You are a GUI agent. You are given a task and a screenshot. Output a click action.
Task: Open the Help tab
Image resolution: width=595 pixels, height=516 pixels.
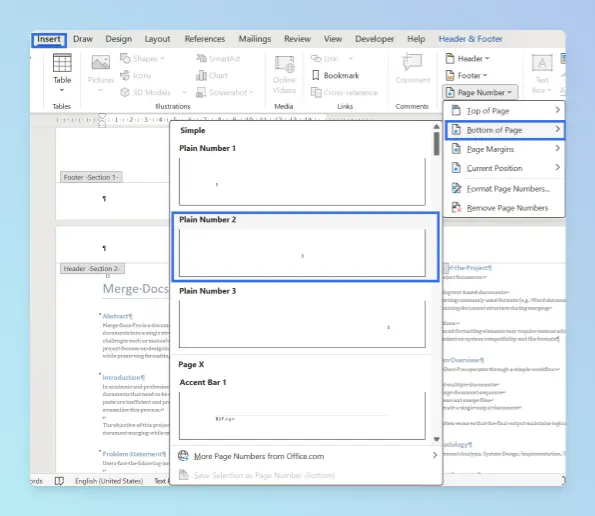point(416,39)
